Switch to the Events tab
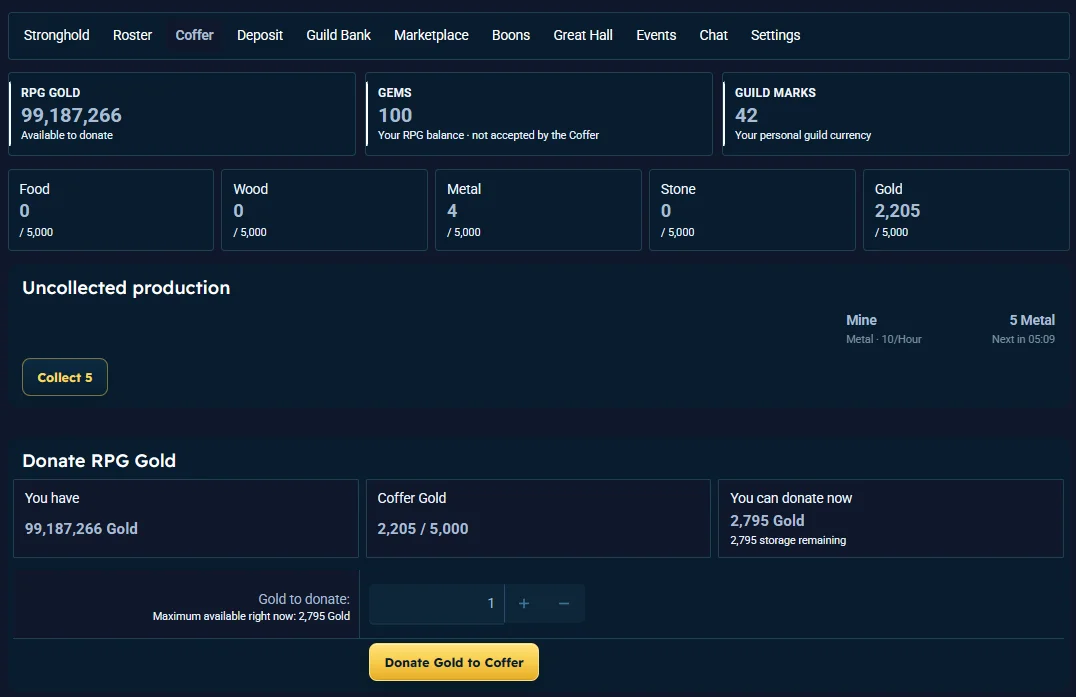Image resolution: width=1076 pixels, height=697 pixels. (x=656, y=35)
